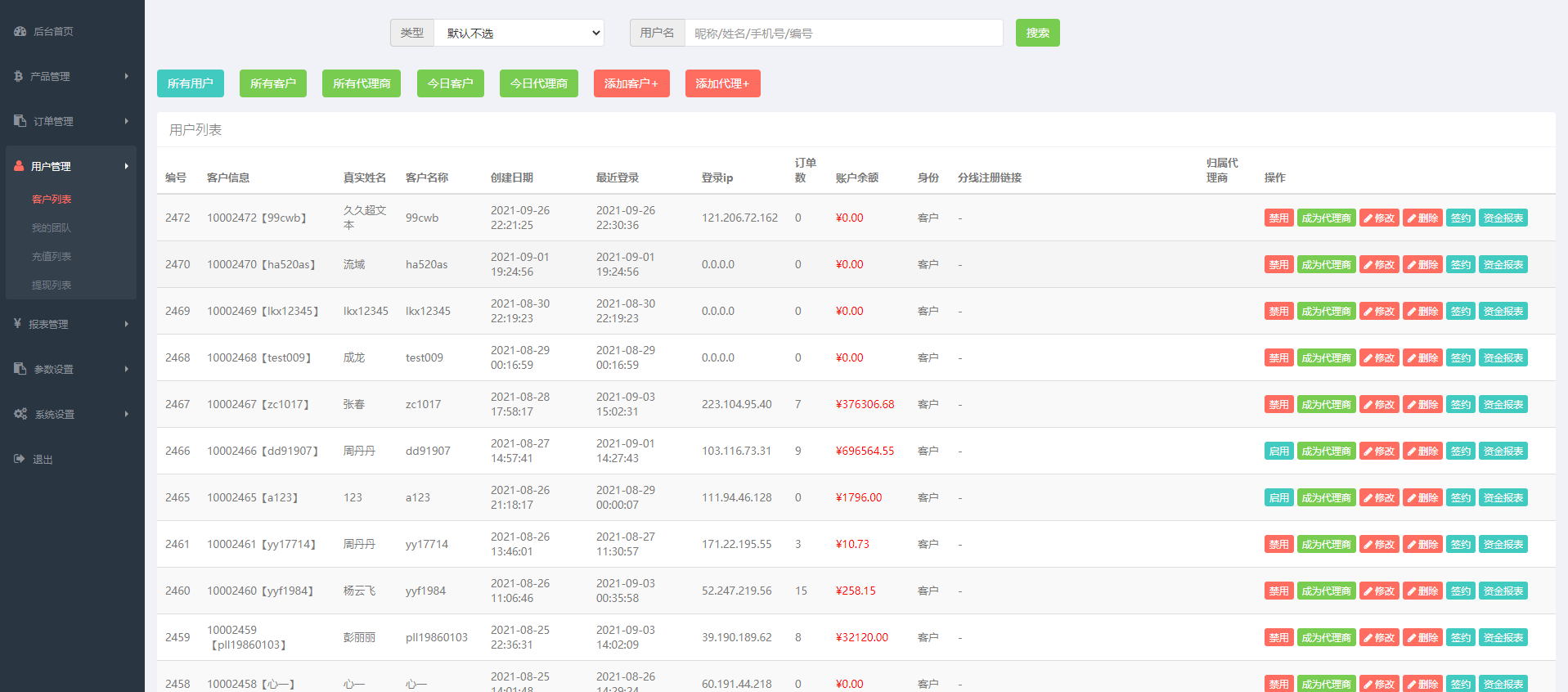Collapse the 用户管理 menu arrow
Screen dimensions: 1568x692
click(x=126, y=166)
